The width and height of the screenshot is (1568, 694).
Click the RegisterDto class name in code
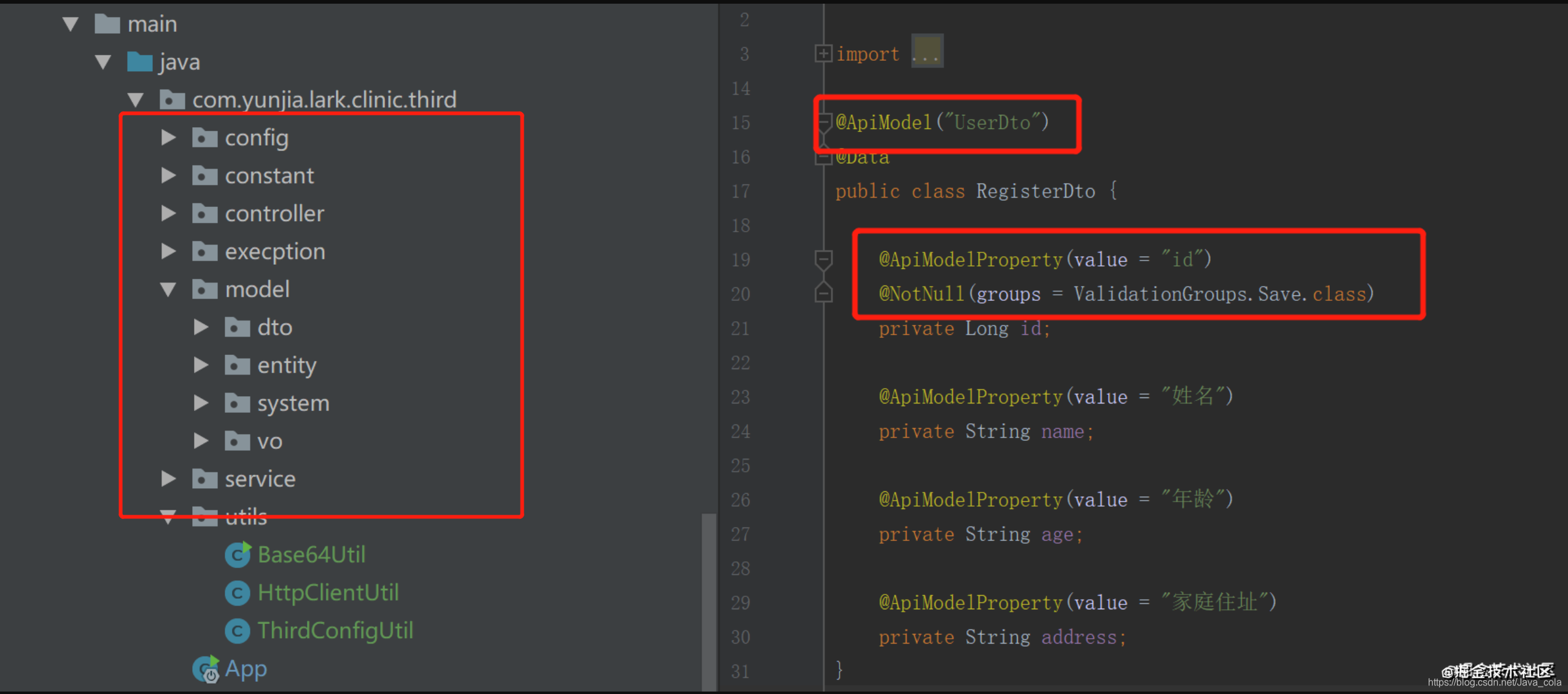pos(1035,192)
